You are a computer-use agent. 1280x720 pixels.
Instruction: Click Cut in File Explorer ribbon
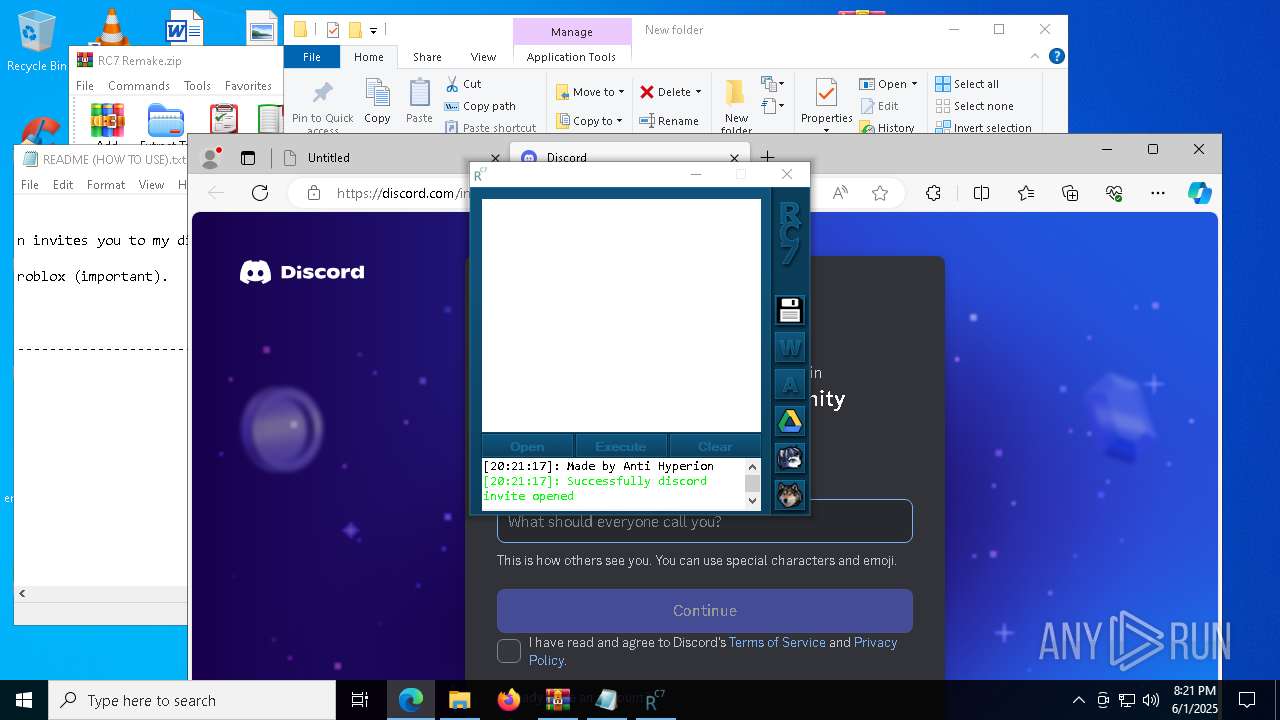[x=464, y=84]
